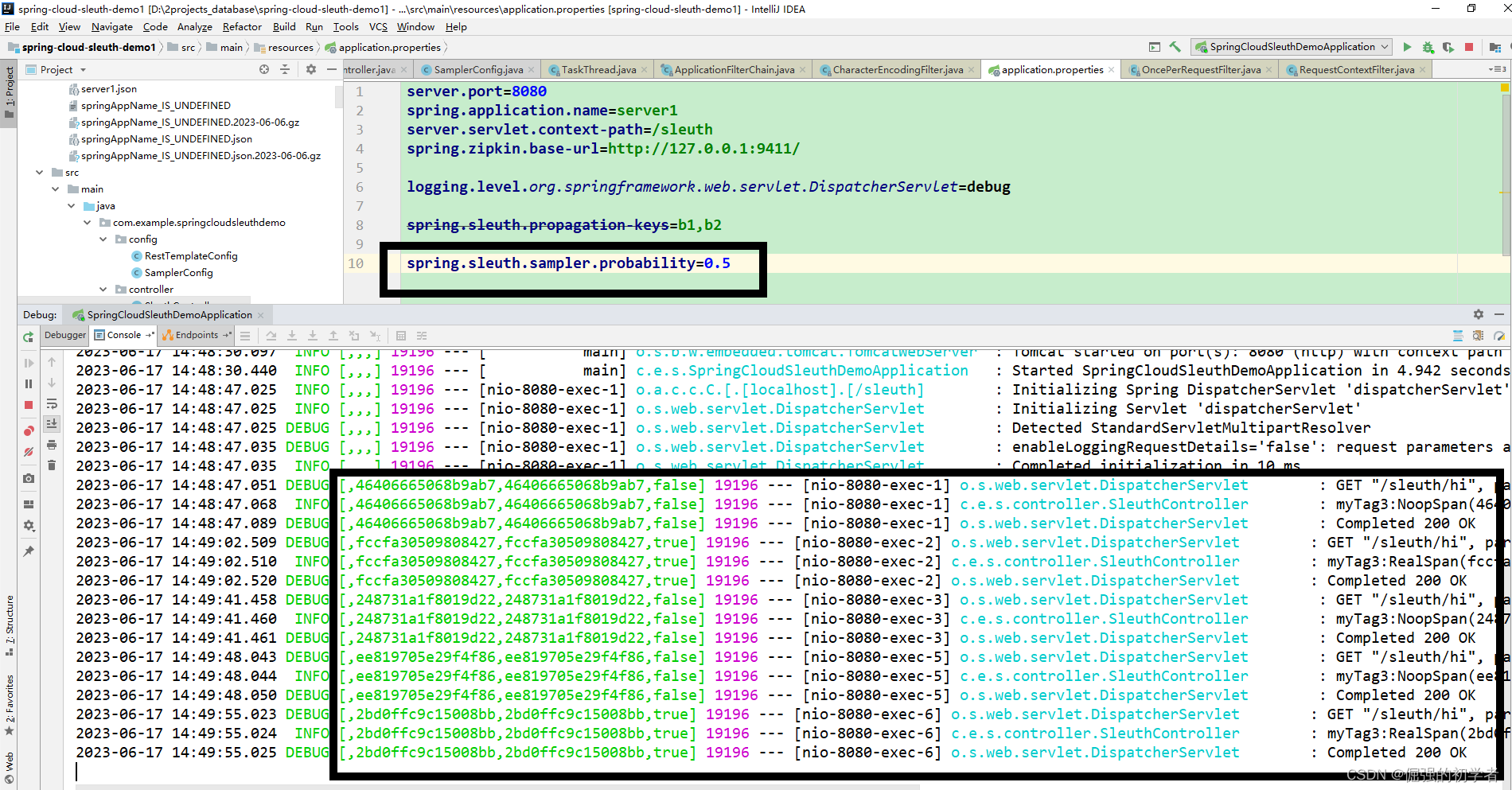Click Evaluate Expression calculator icon
The height and width of the screenshot is (790, 1512).
[x=401, y=336]
